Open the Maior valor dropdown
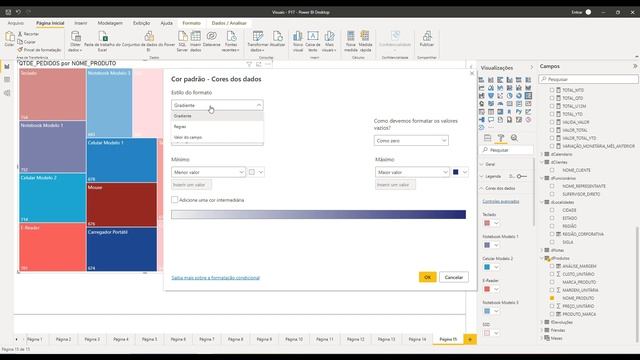 (x=412, y=172)
